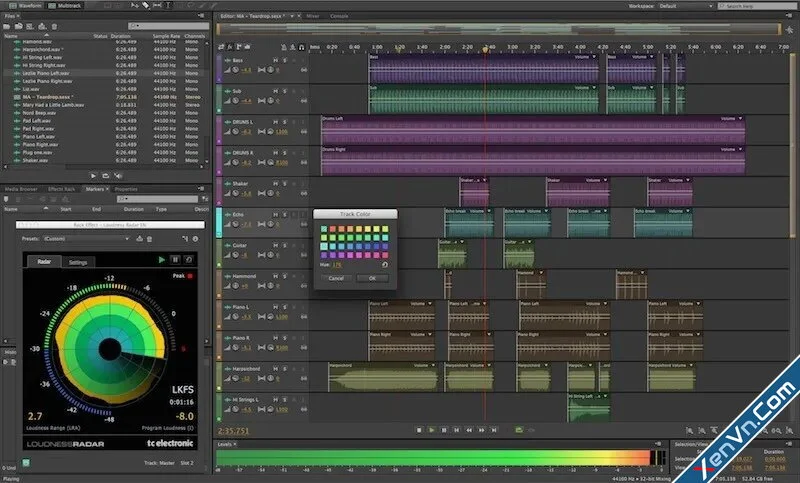This screenshot has height=483, width=800.
Task: Mute the Shaker track
Action: 276,184
